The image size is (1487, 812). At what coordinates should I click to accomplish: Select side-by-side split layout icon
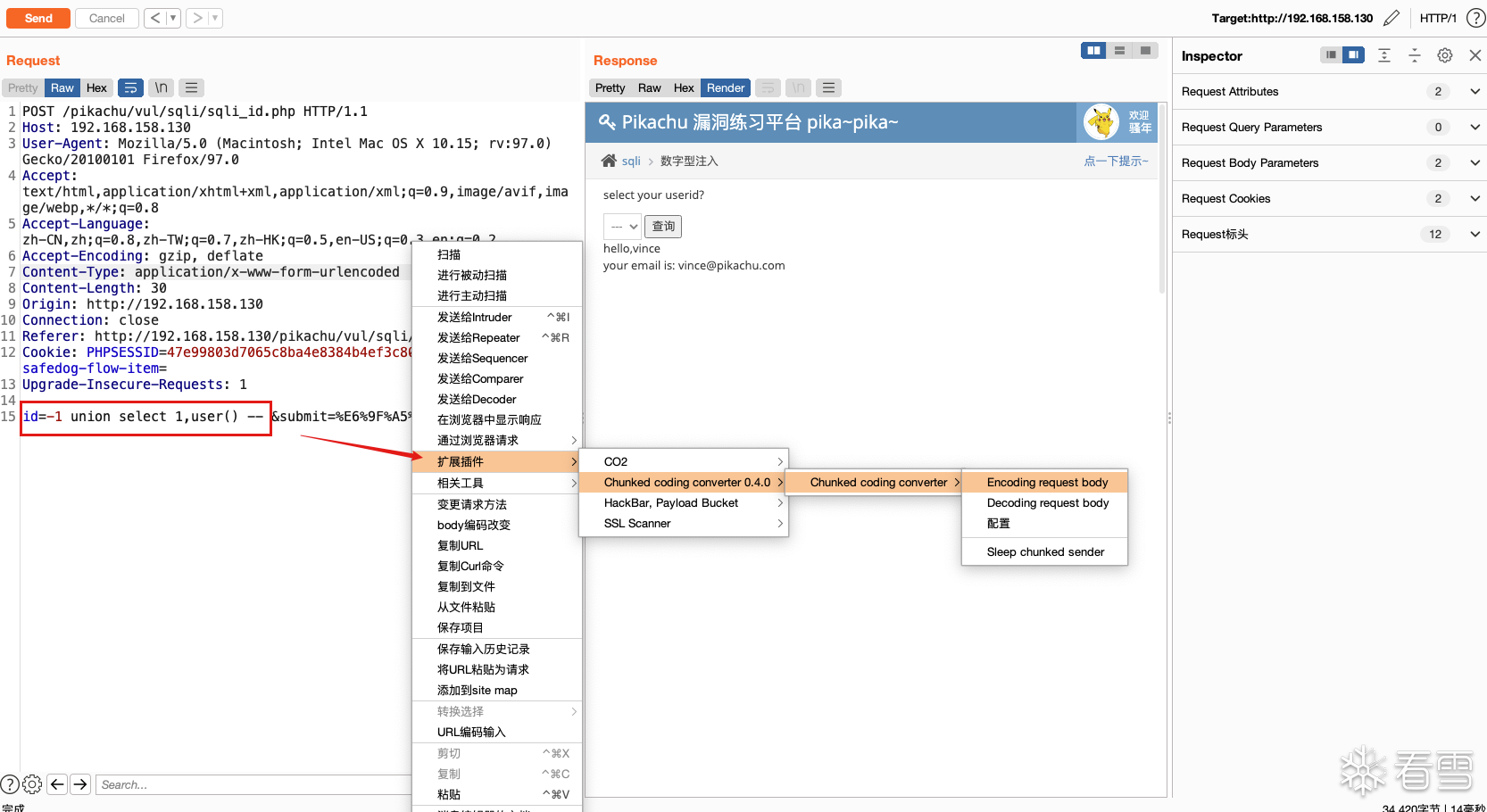1093,51
